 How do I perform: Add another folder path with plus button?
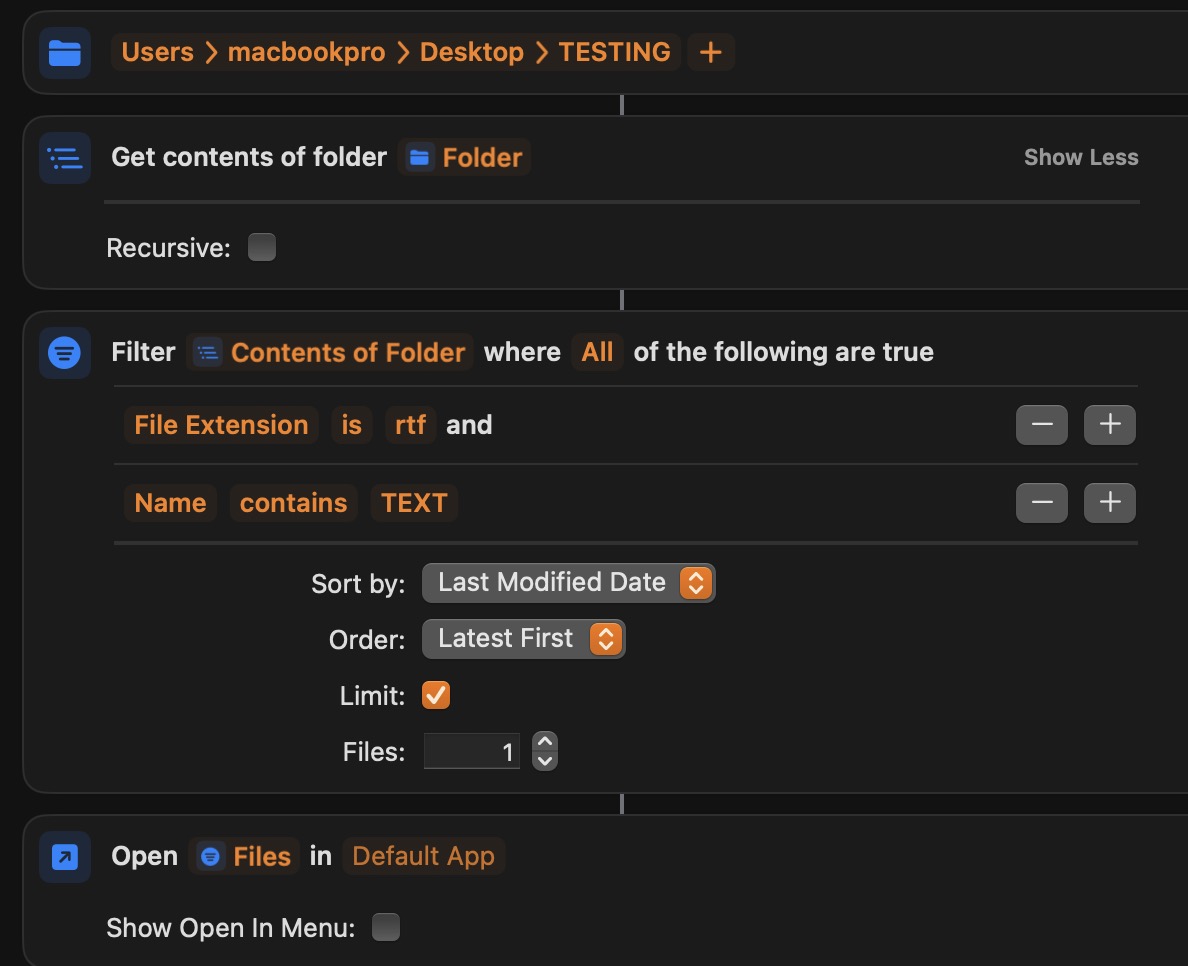click(710, 53)
